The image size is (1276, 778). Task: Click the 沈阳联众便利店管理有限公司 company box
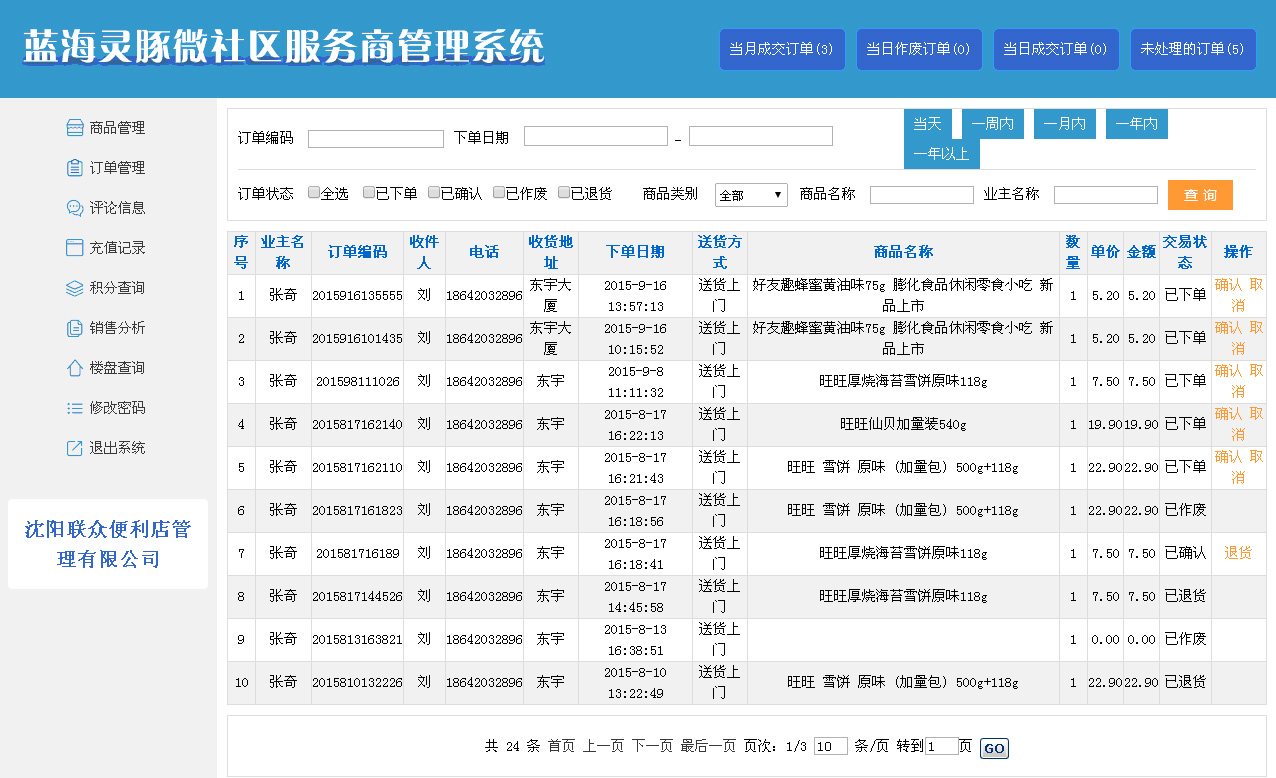pos(108,544)
